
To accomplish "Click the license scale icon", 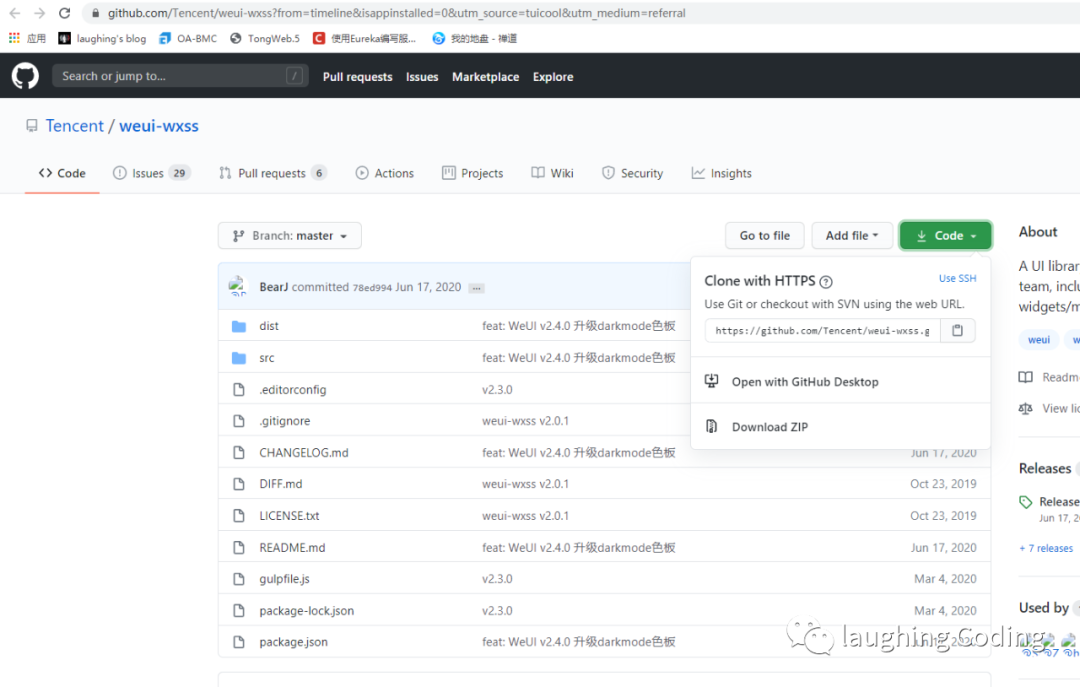I will point(1026,409).
